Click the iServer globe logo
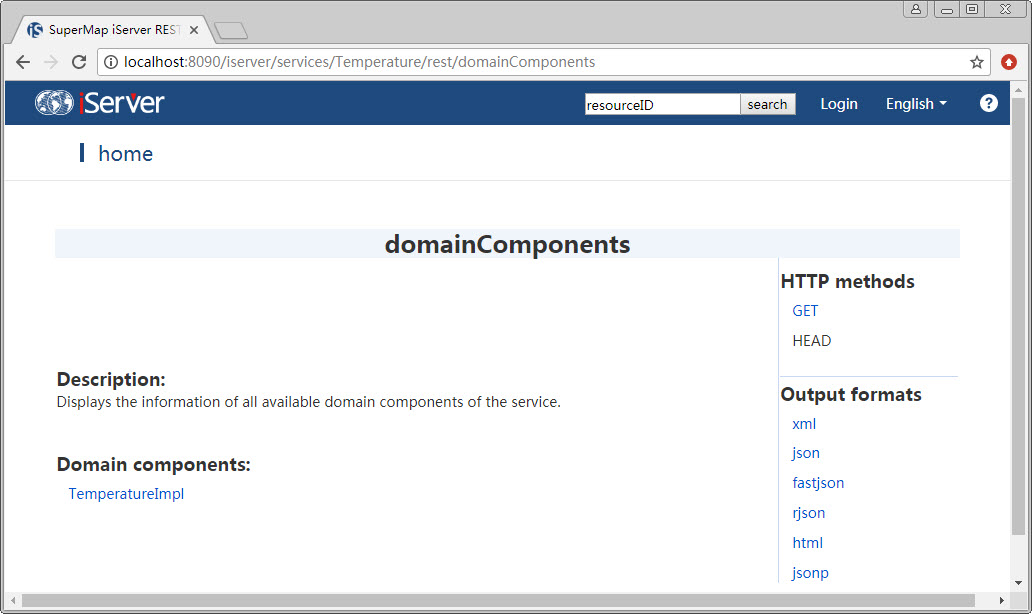The height and width of the screenshot is (614, 1032). point(54,103)
